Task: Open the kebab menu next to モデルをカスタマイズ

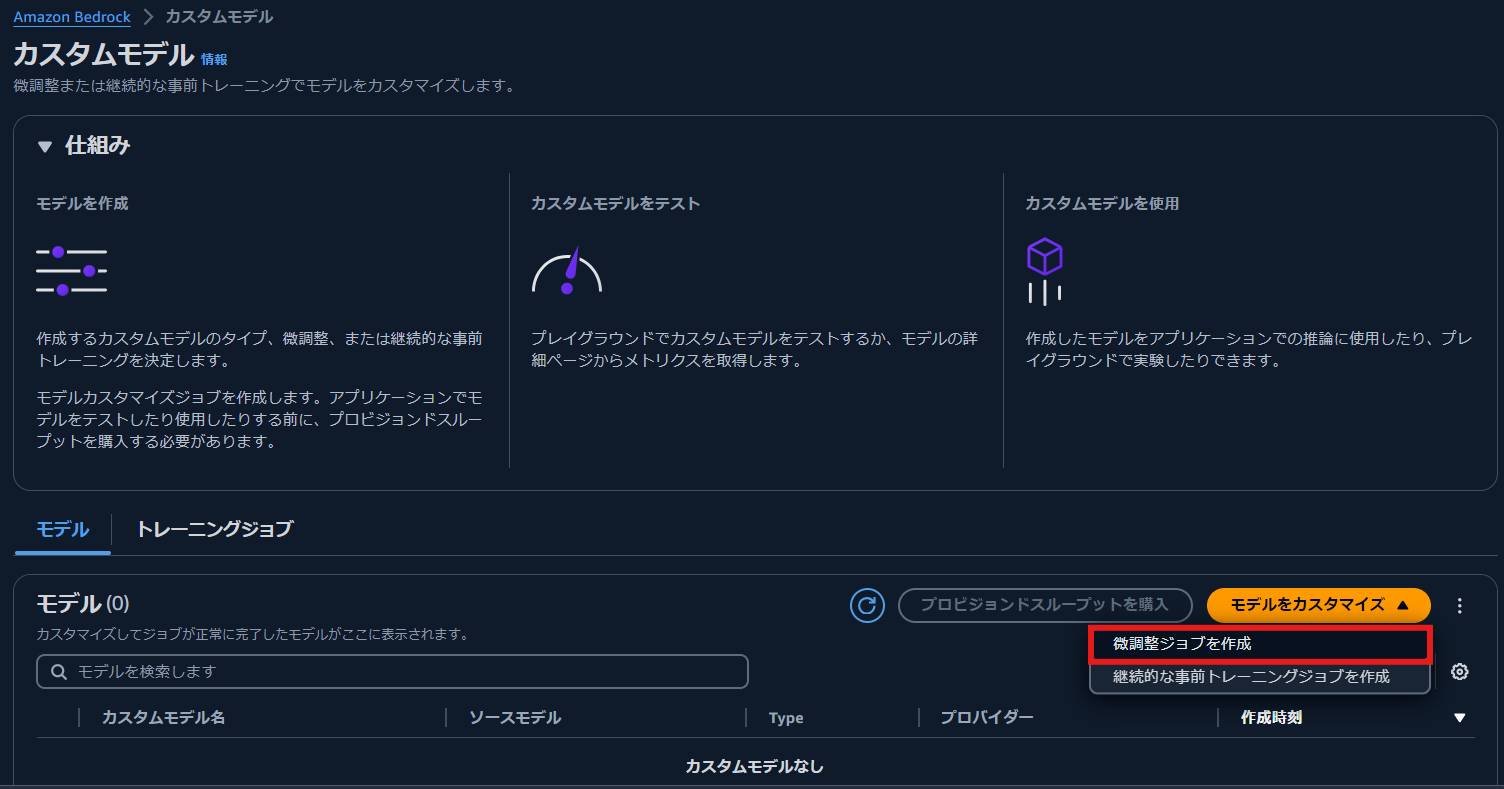Action: (1459, 605)
